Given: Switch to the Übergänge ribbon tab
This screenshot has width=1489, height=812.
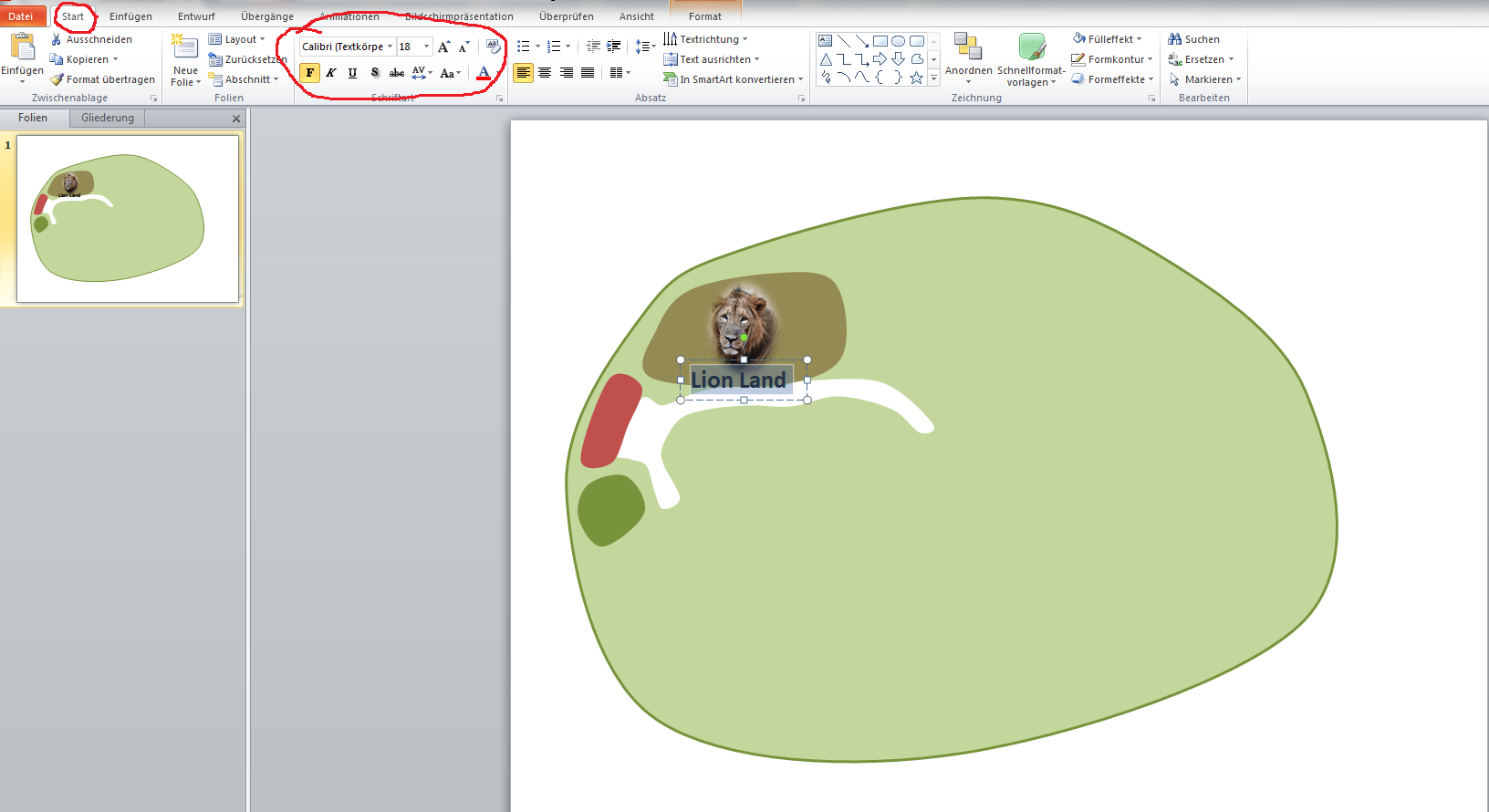Looking at the screenshot, I should (267, 16).
